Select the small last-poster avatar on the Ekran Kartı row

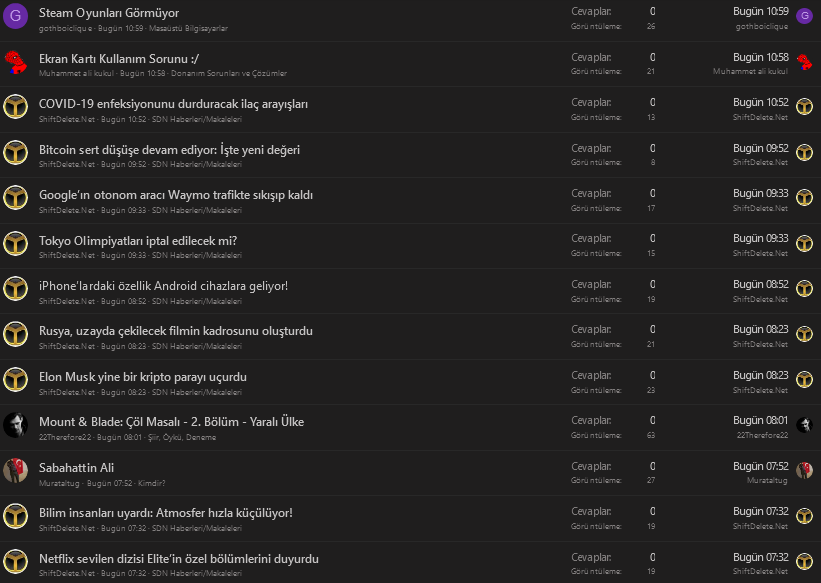click(x=804, y=62)
